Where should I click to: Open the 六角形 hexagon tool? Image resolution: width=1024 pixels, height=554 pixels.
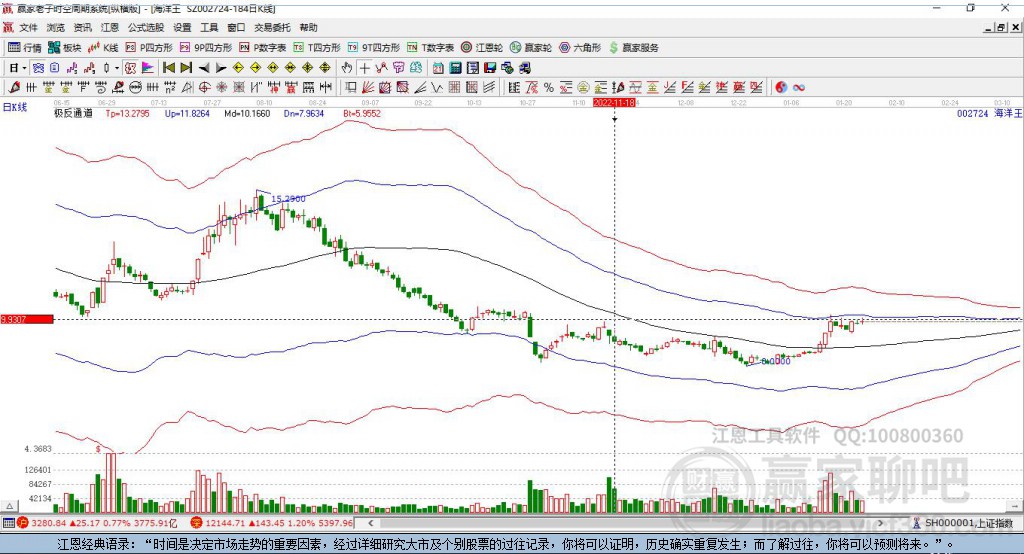(x=580, y=48)
